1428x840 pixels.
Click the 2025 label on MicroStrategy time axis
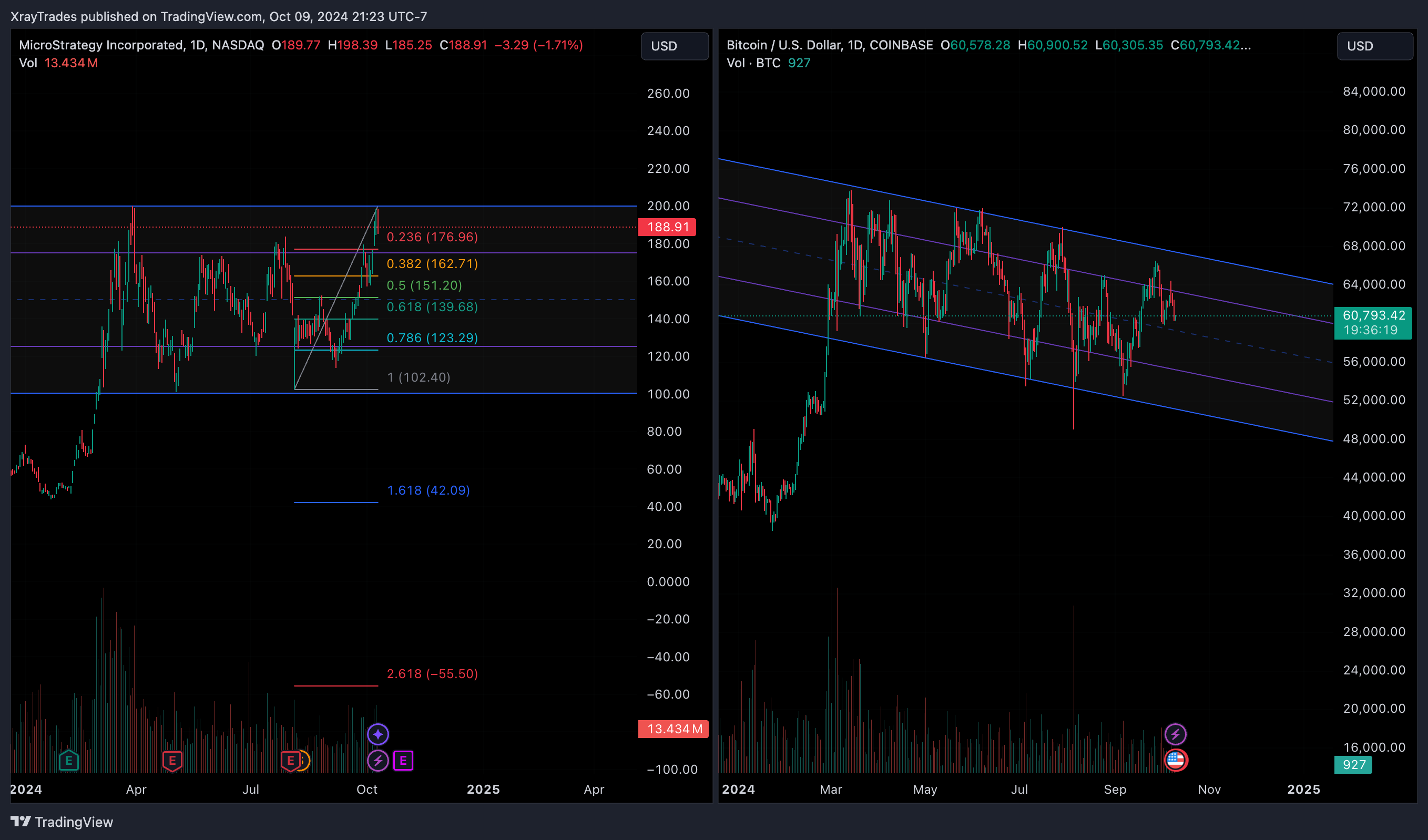pos(483,789)
